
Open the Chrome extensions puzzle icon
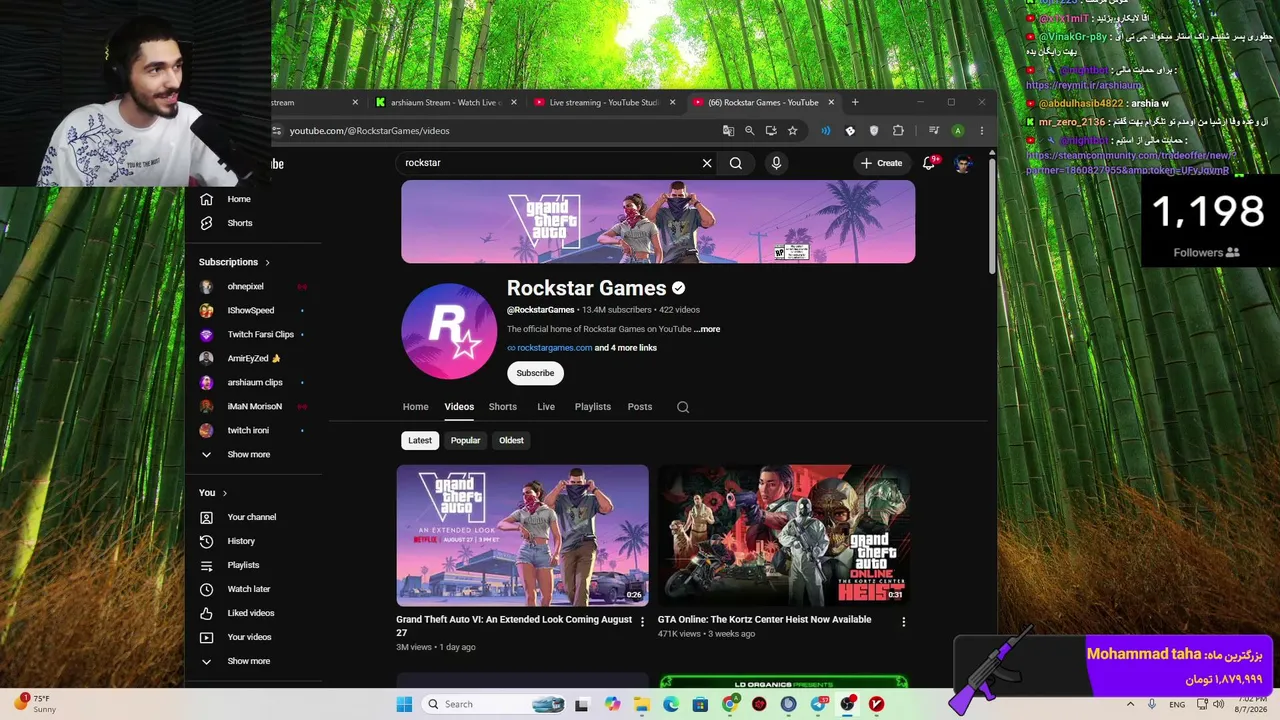point(898,131)
